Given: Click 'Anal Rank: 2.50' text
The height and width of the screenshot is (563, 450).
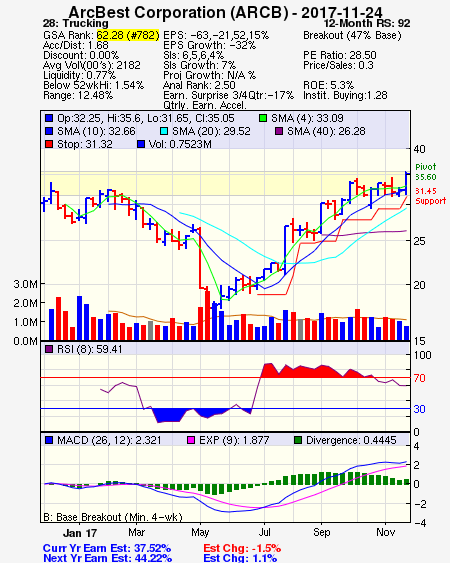Looking at the screenshot, I should click(x=199, y=85).
